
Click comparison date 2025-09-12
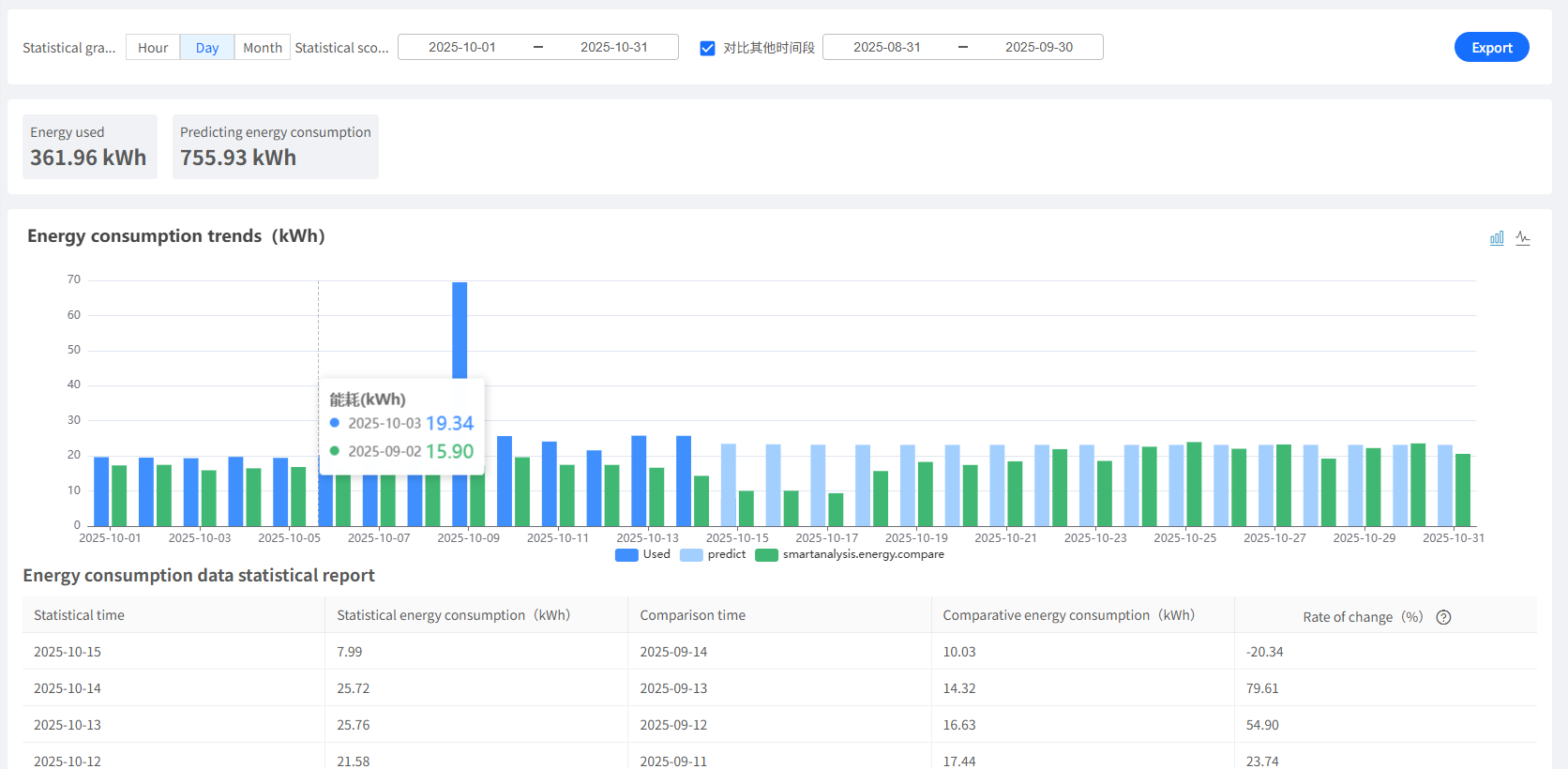pos(673,725)
